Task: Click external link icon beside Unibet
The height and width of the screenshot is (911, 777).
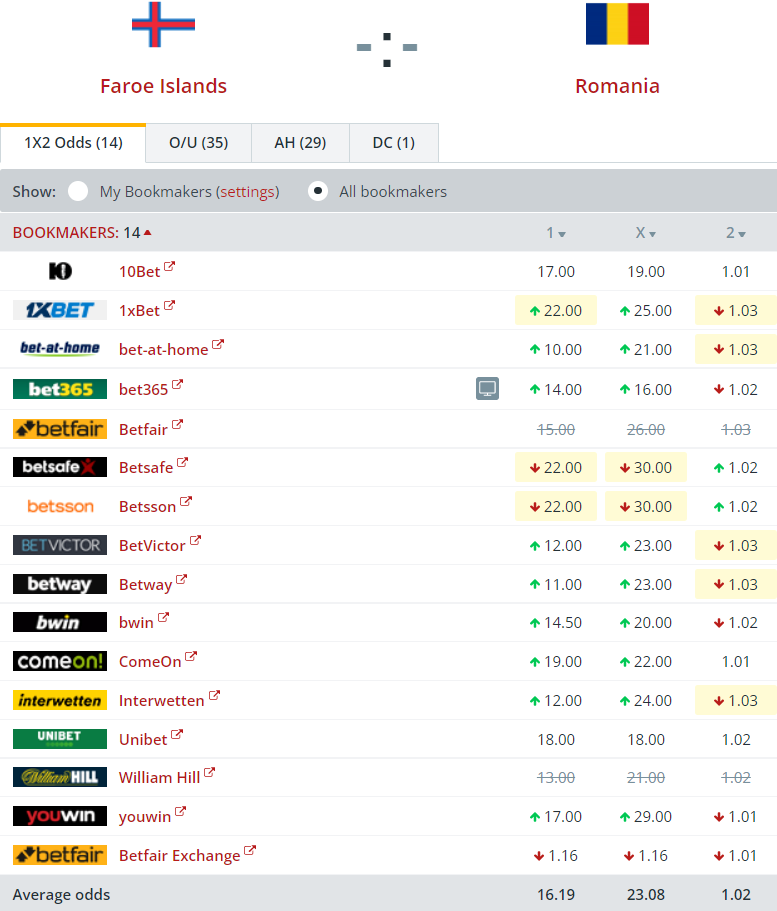Action: pos(177,736)
